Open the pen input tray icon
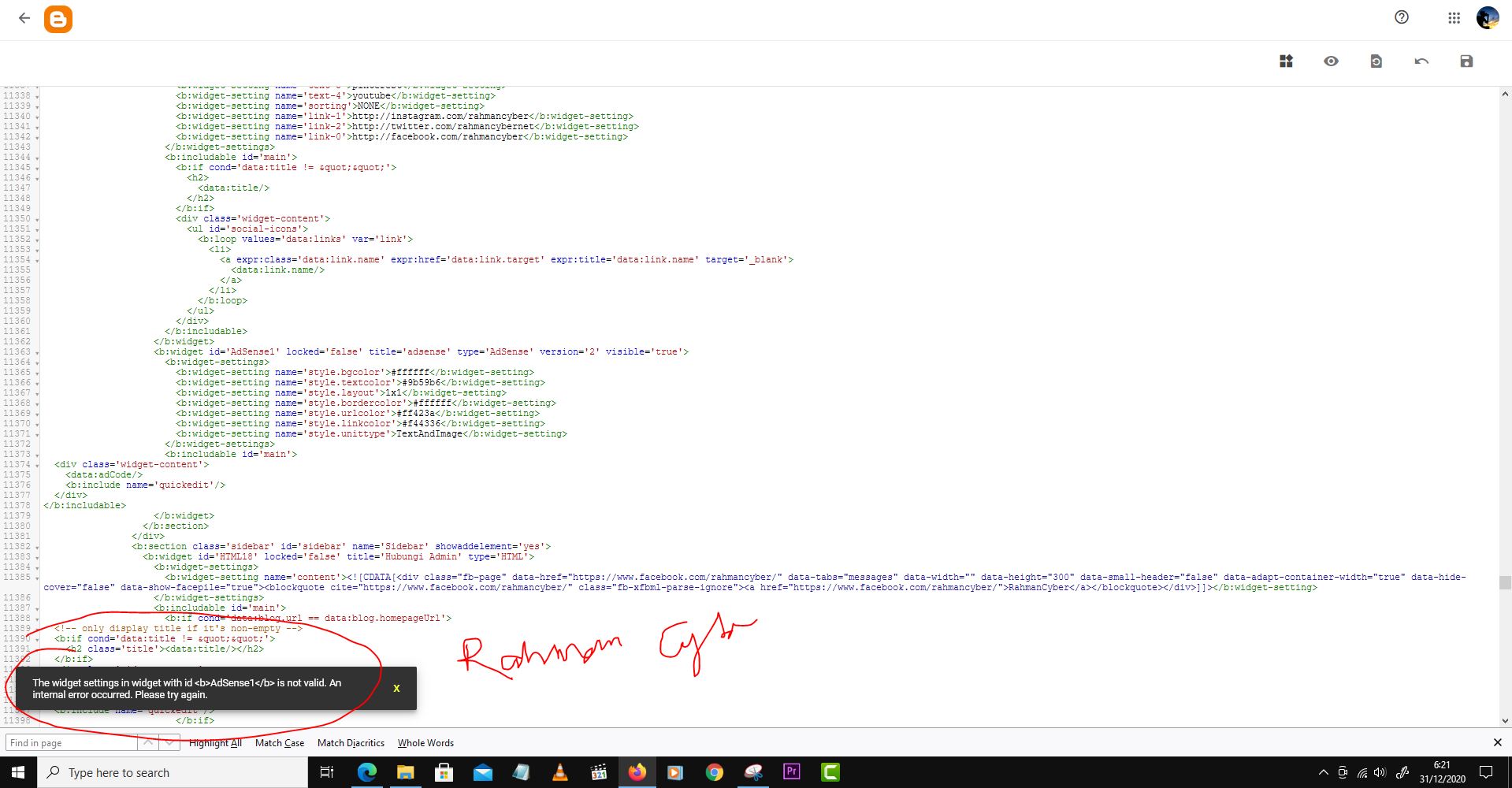This screenshot has height=788, width=1512. point(1402,772)
